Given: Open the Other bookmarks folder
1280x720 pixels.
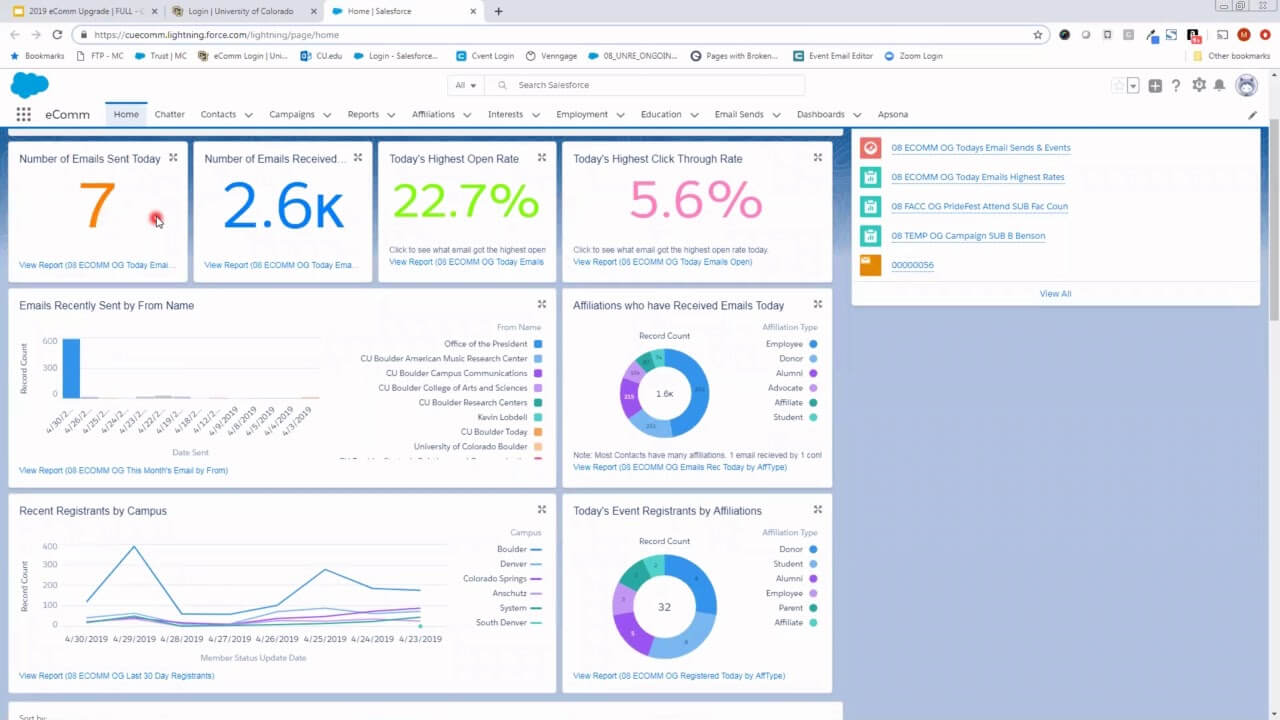Looking at the screenshot, I should (x=1231, y=56).
